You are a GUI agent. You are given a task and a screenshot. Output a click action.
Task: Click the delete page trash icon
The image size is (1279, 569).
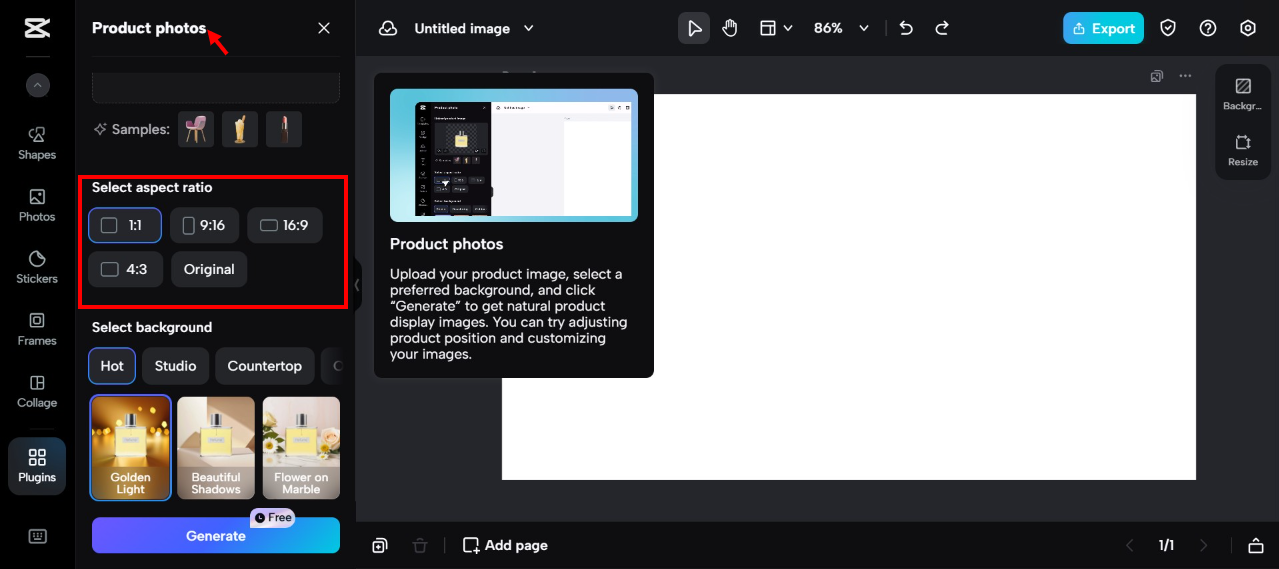coord(420,545)
